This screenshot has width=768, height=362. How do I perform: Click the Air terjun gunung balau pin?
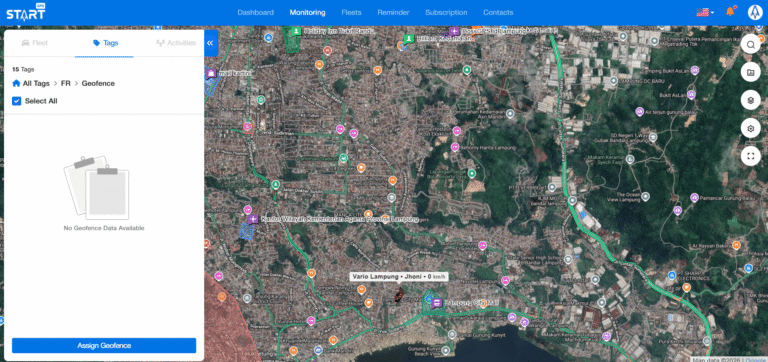pyautogui.click(x=640, y=111)
